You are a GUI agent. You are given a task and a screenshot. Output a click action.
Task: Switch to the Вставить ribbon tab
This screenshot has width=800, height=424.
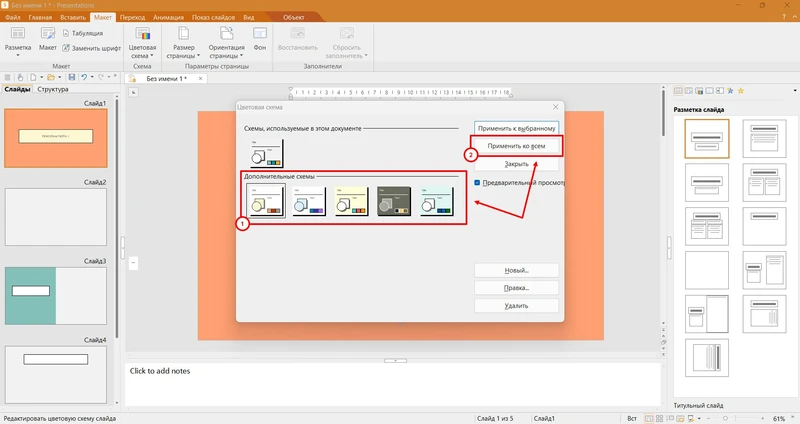tap(73, 17)
